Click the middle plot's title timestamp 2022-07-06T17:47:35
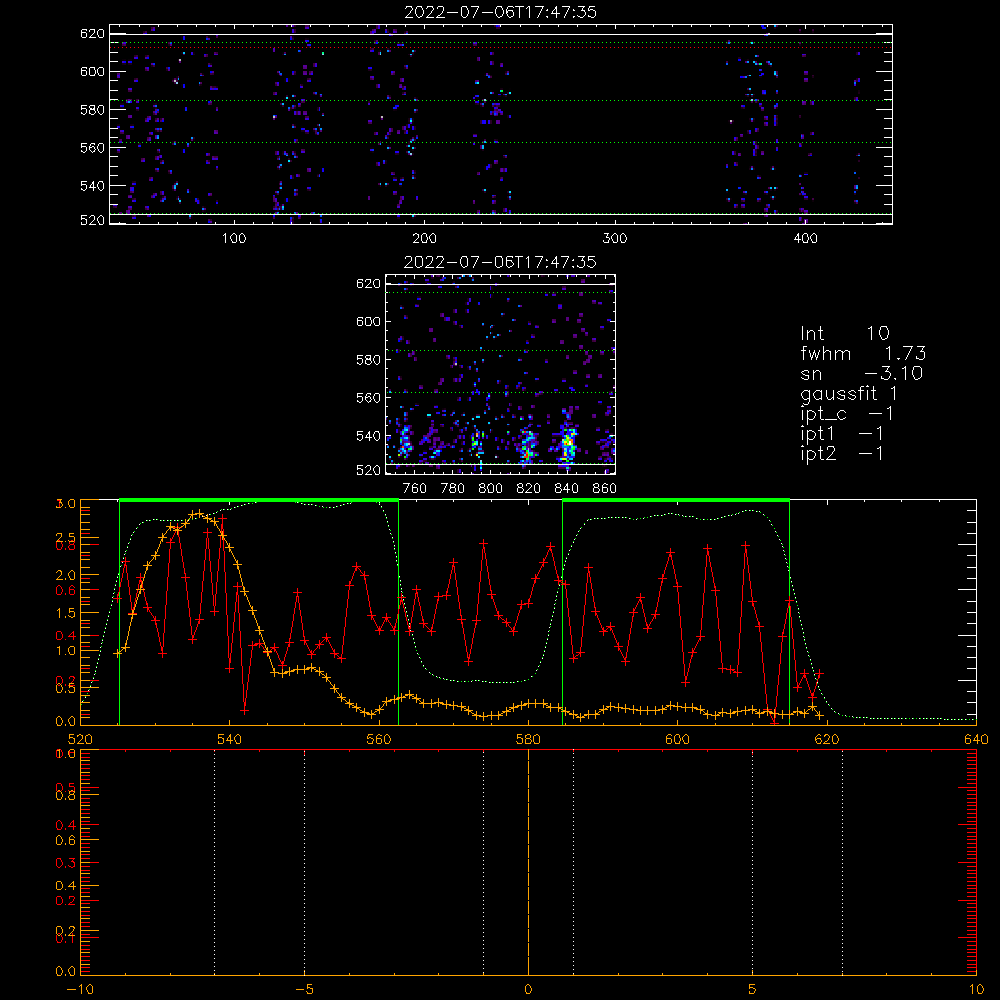1000x1000 pixels. (500, 262)
